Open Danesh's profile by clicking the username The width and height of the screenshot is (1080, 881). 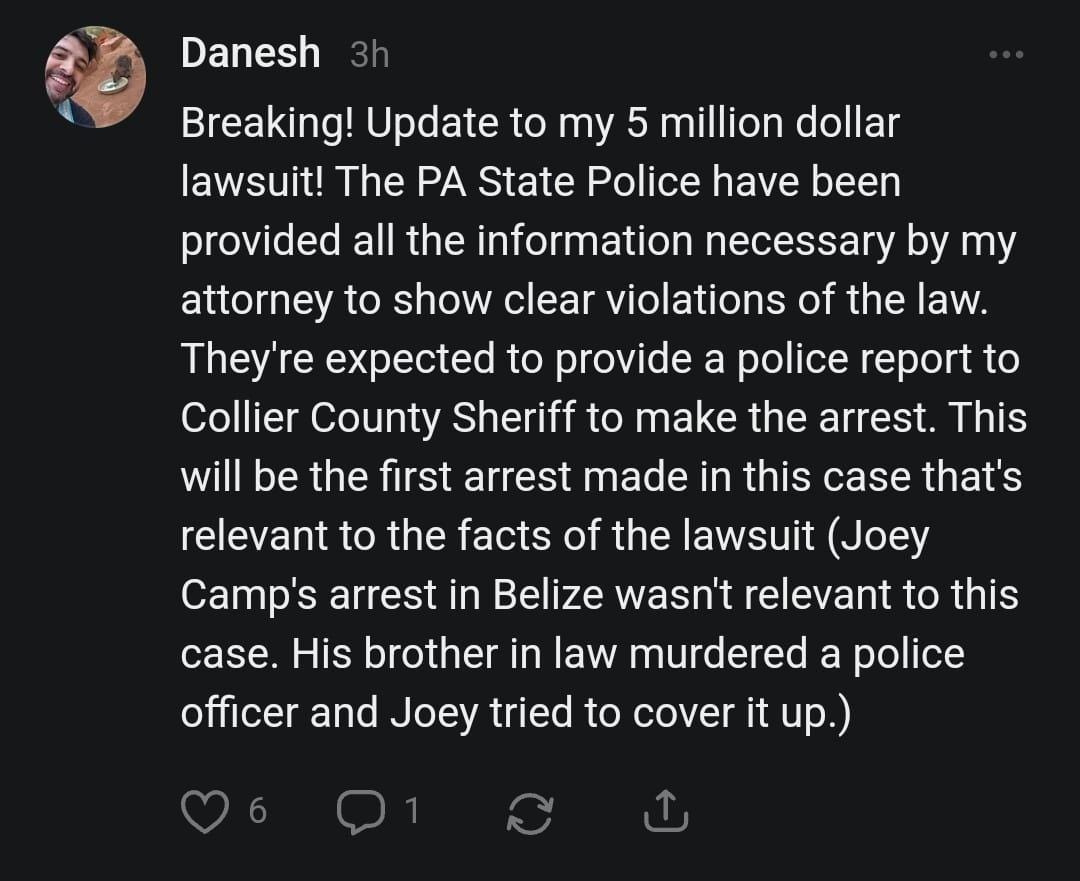[250, 53]
